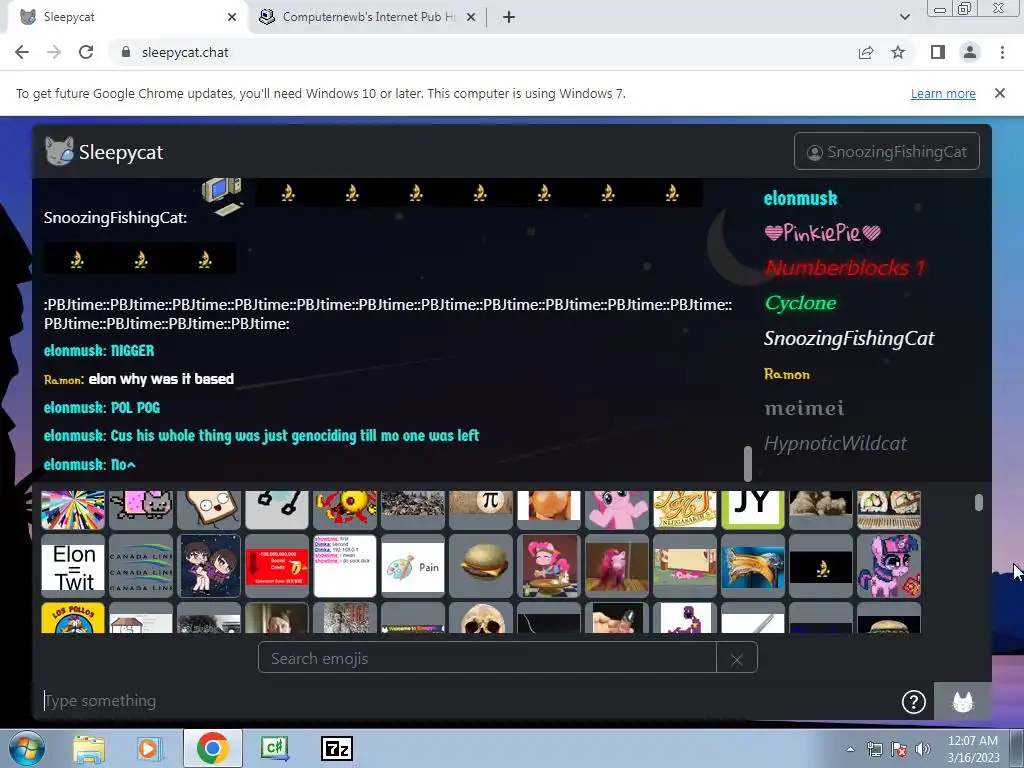Focus the Search emojis field
Viewport: 1024px width, 768px height.
487,658
